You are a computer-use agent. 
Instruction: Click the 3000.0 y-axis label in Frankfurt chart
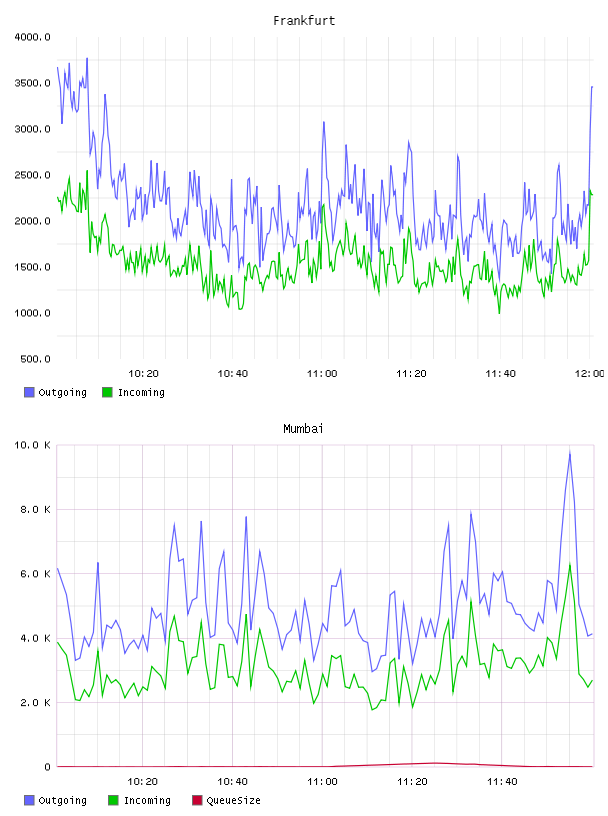(x=32, y=129)
